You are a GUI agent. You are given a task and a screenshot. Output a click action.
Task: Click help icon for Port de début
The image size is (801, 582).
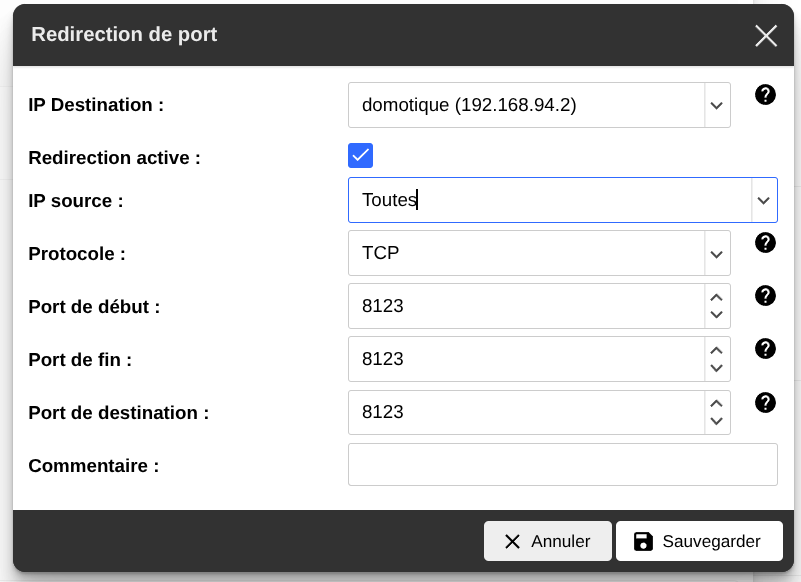coord(765,295)
